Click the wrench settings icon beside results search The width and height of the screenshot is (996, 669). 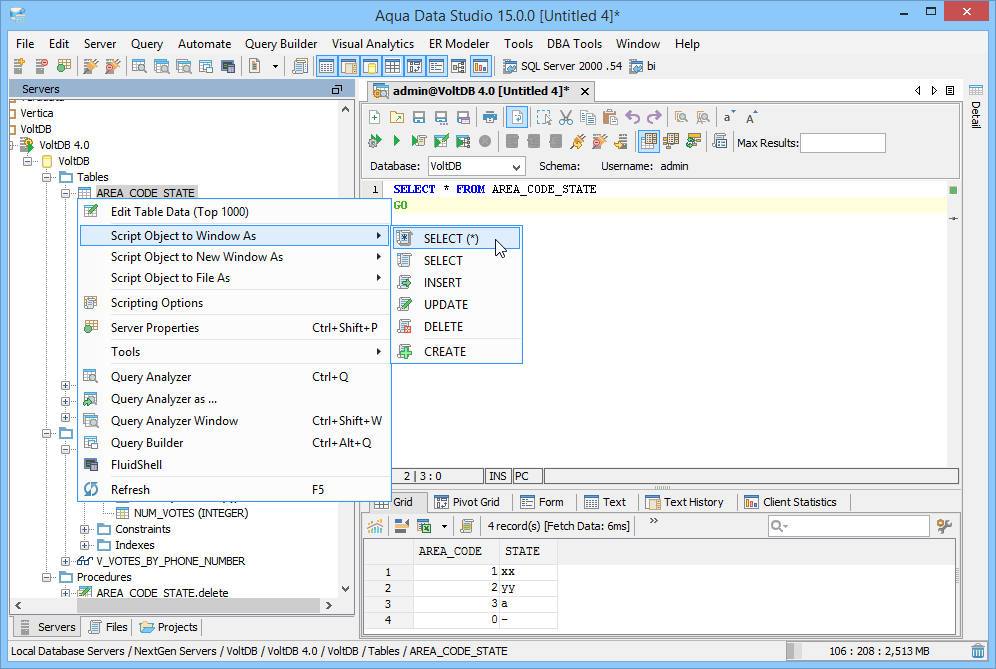[944, 526]
